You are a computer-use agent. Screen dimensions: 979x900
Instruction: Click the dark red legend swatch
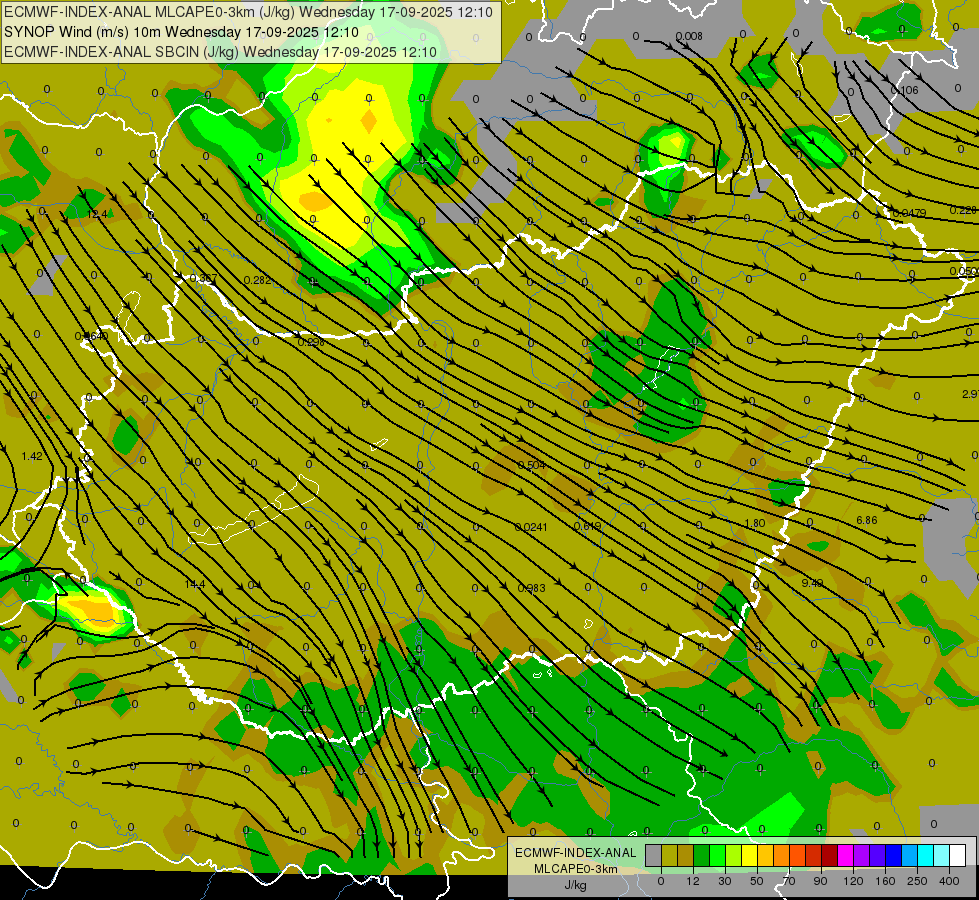[x=830, y=855]
